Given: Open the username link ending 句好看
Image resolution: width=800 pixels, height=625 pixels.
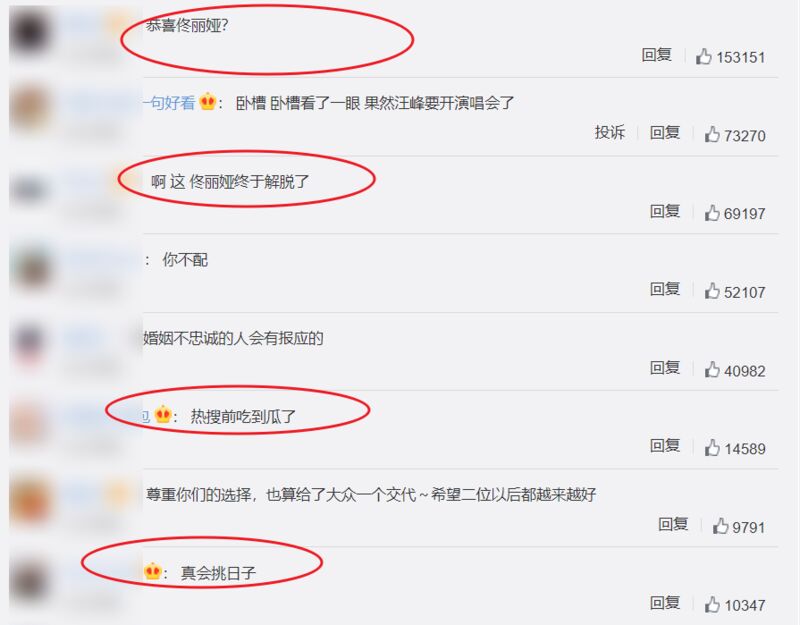Looking at the screenshot, I should pyautogui.click(x=169, y=104).
